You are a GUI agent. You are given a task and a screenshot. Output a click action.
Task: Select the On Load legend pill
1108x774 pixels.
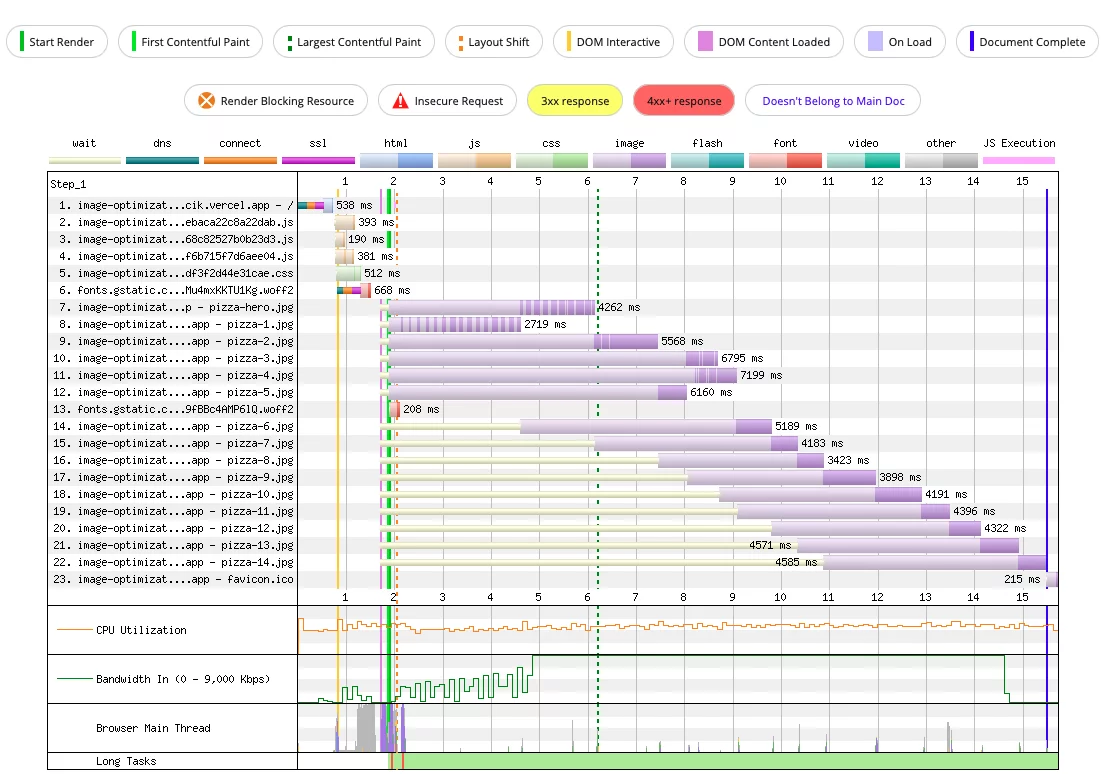pyautogui.click(x=898, y=42)
